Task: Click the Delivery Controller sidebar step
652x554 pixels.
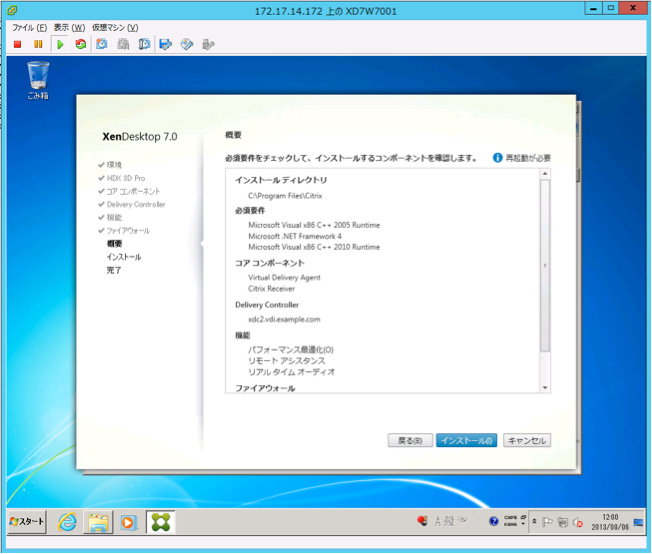Action: (x=136, y=204)
